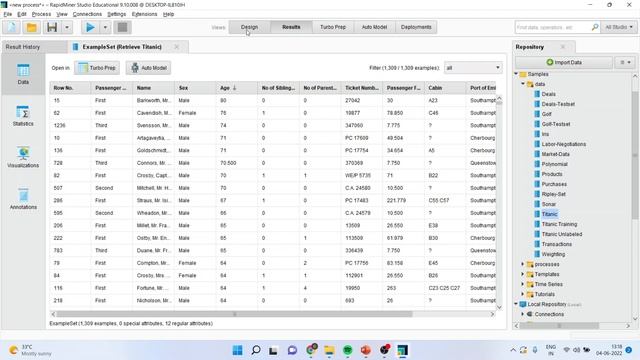
Task: Click the Import Data button in Repository
Action: (564, 62)
